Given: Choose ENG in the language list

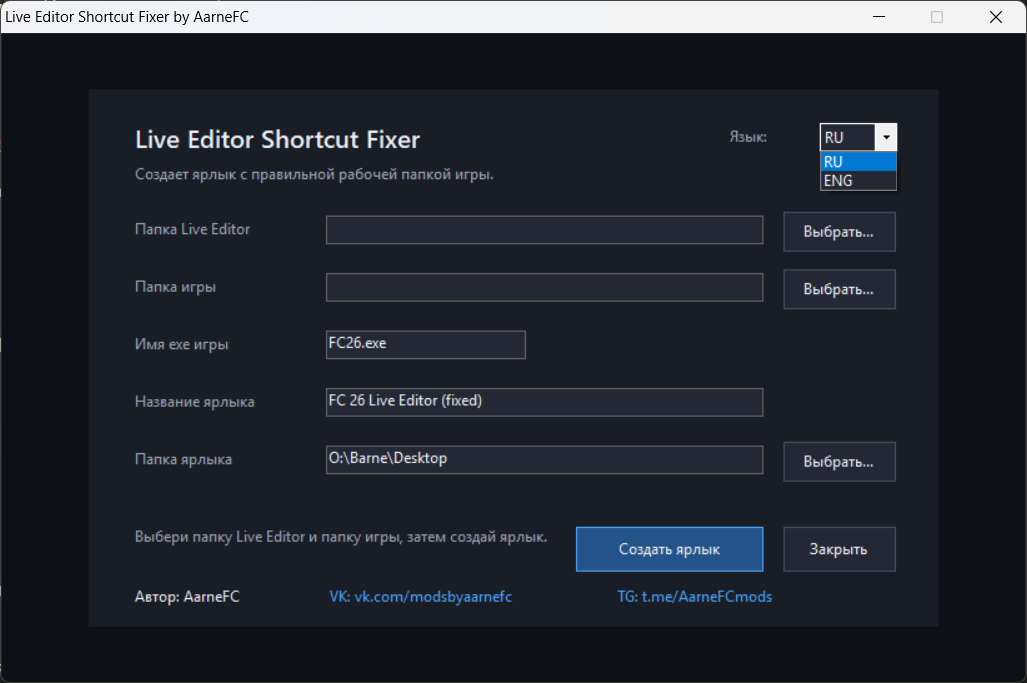Looking at the screenshot, I should [858, 181].
